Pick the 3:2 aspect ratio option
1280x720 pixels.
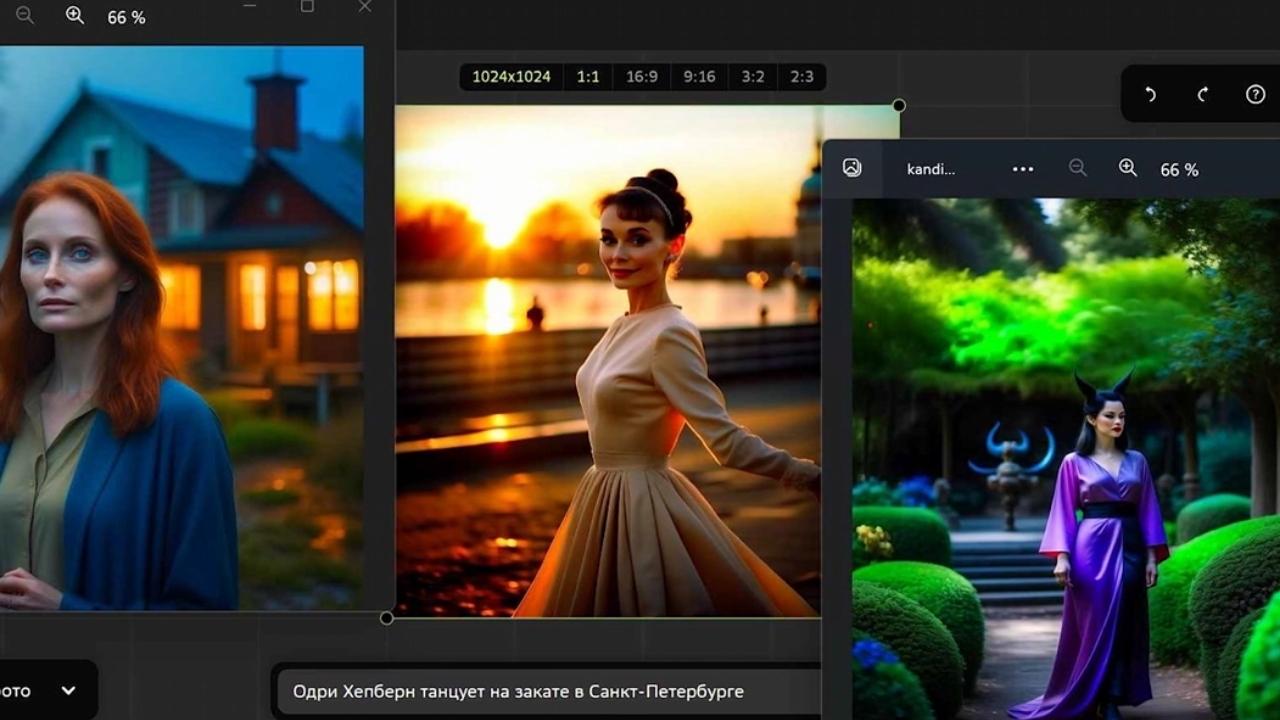(x=753, y=77)
